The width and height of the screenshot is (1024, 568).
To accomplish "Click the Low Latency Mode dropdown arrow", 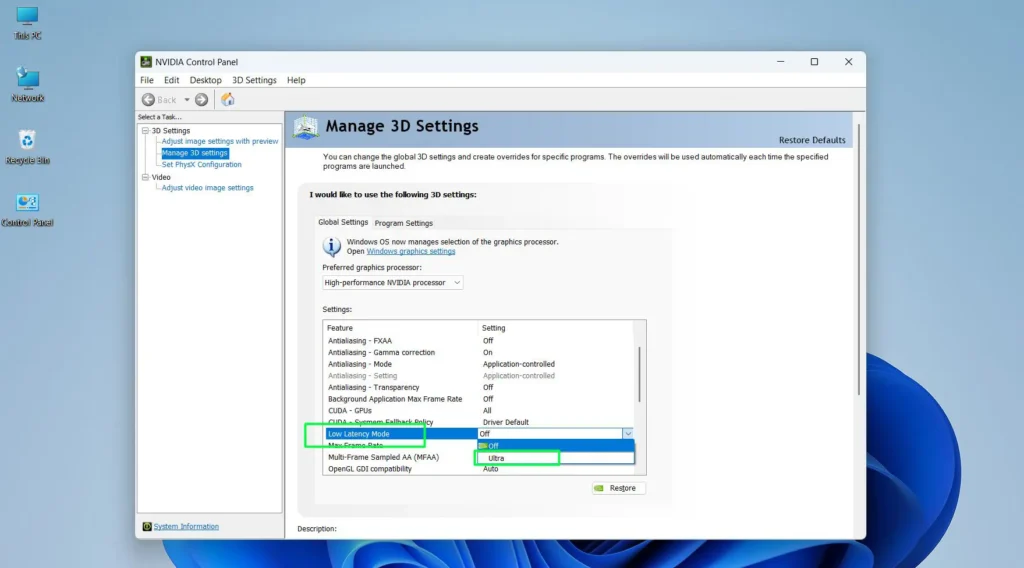I will tap(628, 434).
